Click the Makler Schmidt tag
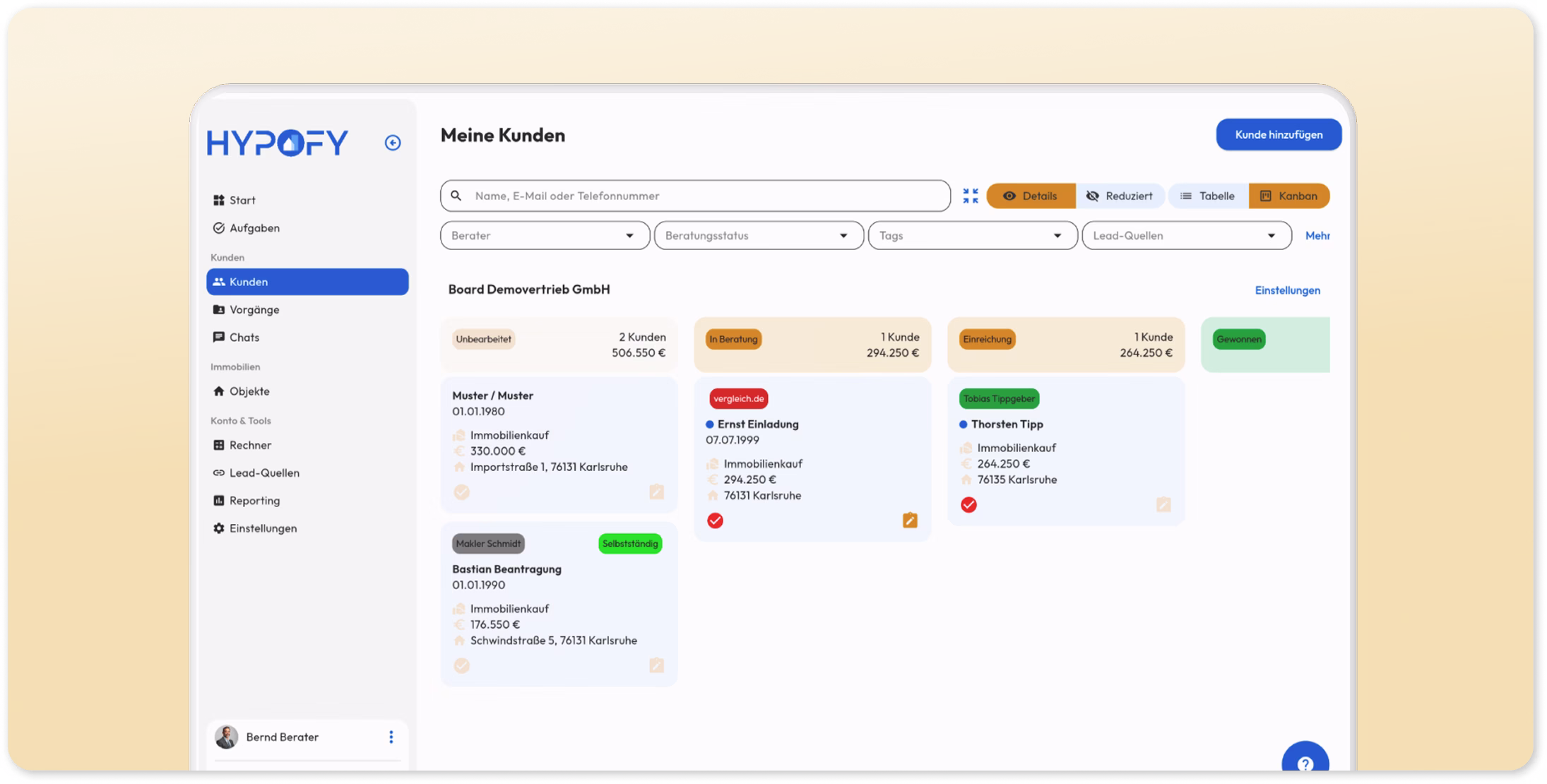 [x=488, y=543]
